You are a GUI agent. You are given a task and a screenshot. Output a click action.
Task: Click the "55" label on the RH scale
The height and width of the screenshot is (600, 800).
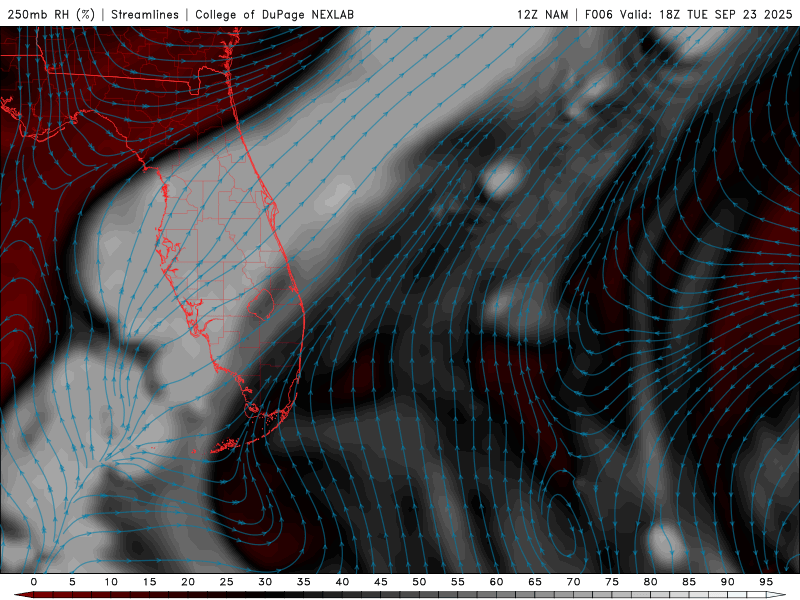[458, 582]
